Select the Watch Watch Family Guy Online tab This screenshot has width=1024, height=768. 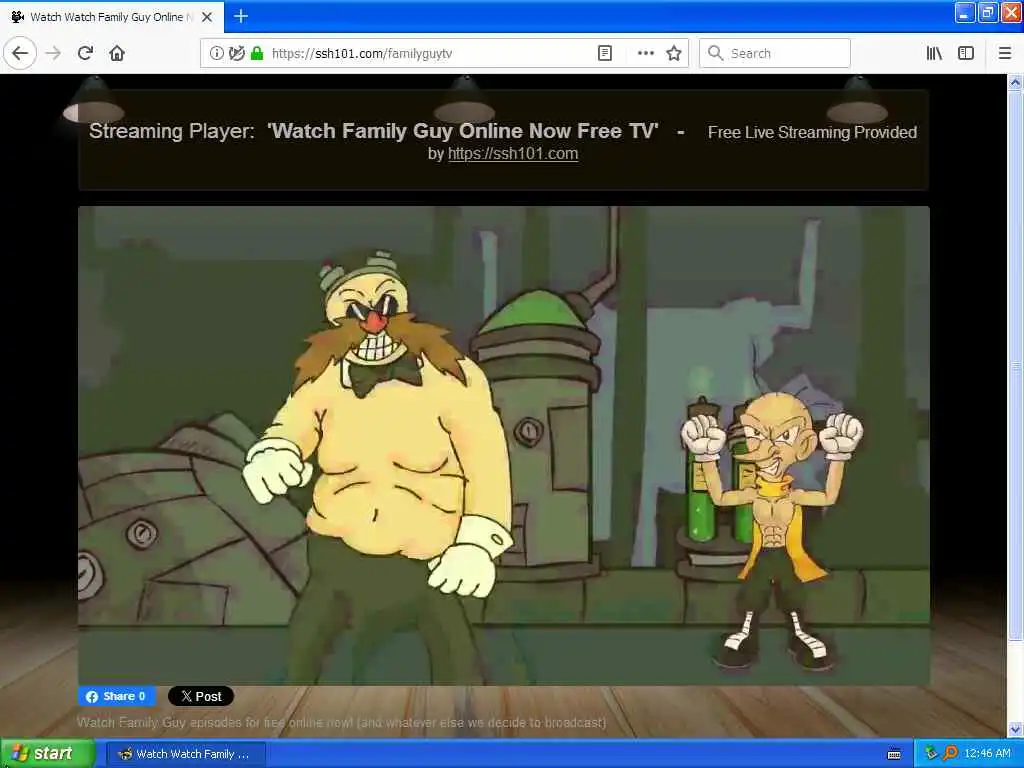(x=111, y=17)
